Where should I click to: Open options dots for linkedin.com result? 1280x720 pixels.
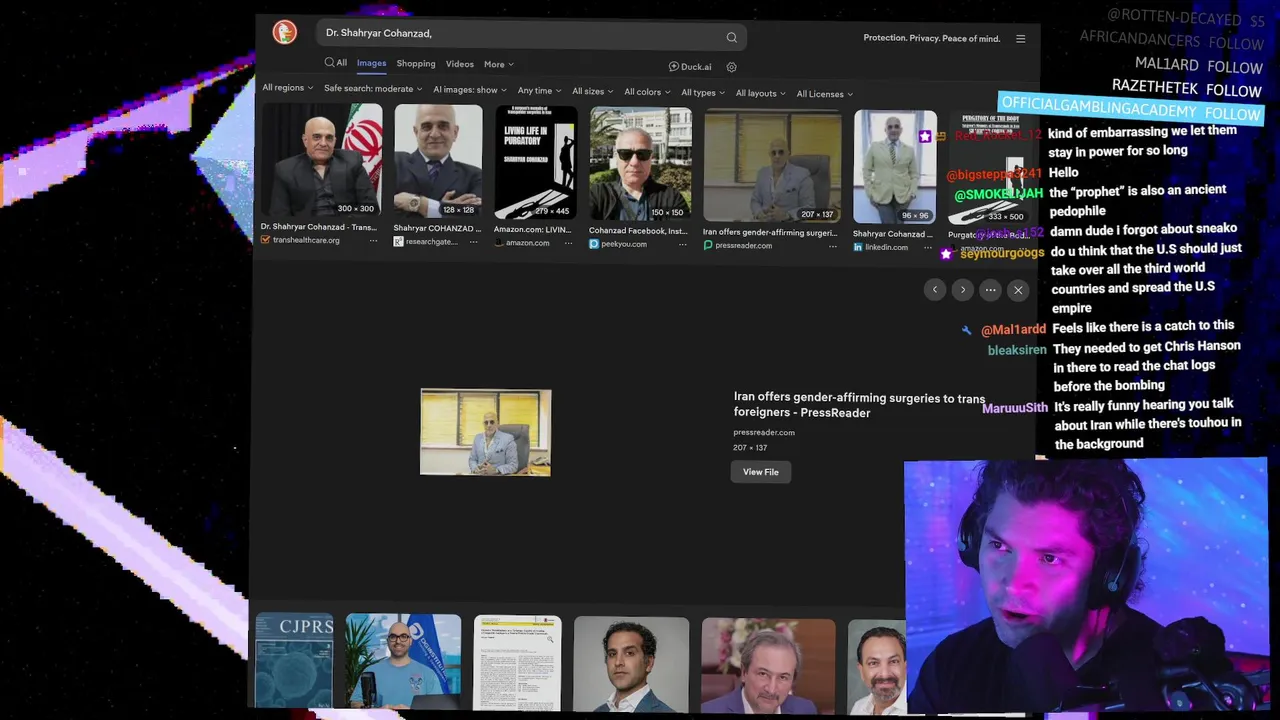tap(928, 247)
